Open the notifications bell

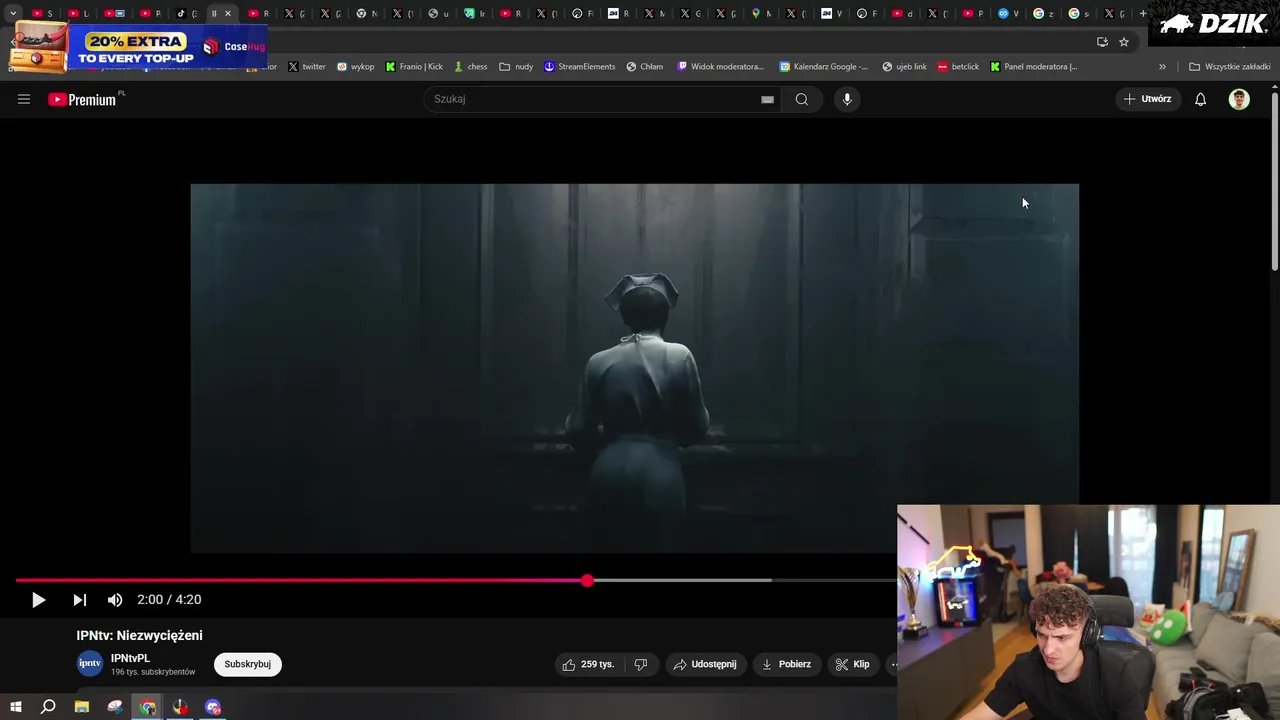(x=1201, y=99)
